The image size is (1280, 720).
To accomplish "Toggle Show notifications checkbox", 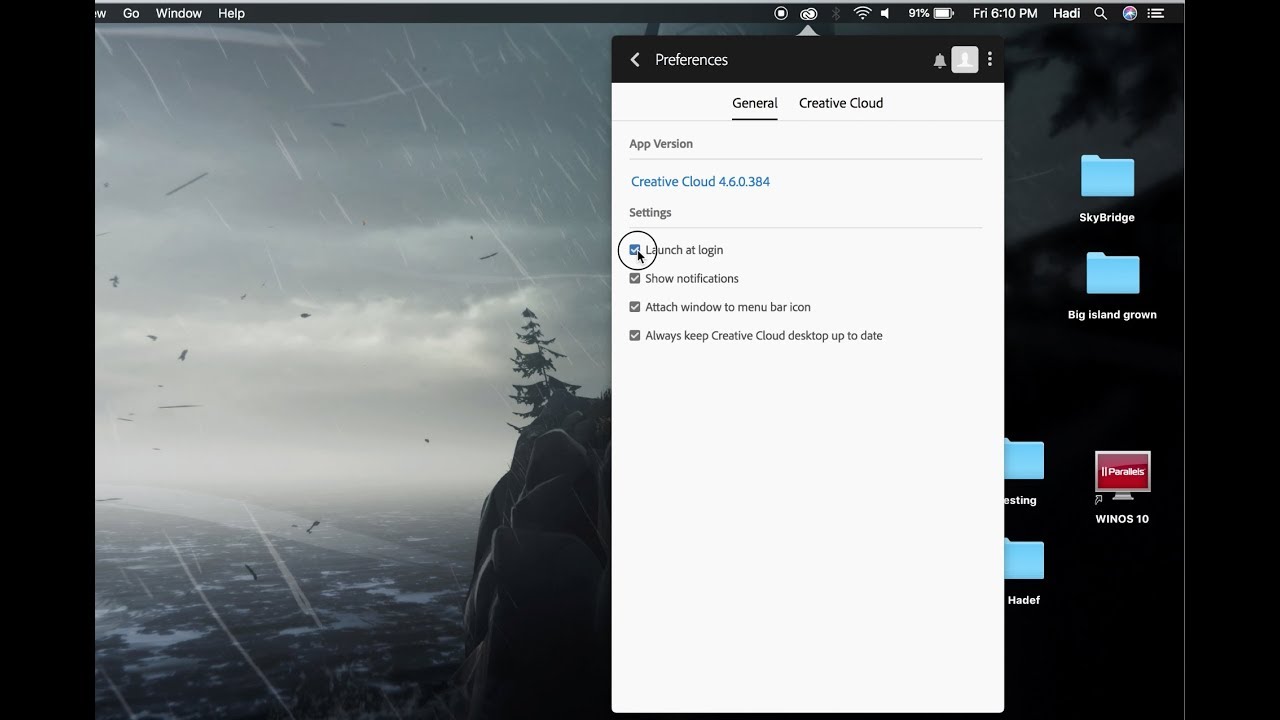I will (634, 278).
